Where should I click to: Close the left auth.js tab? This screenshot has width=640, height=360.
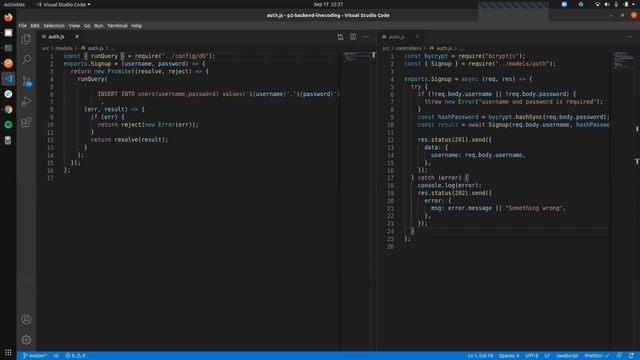[x=77, y=37]
